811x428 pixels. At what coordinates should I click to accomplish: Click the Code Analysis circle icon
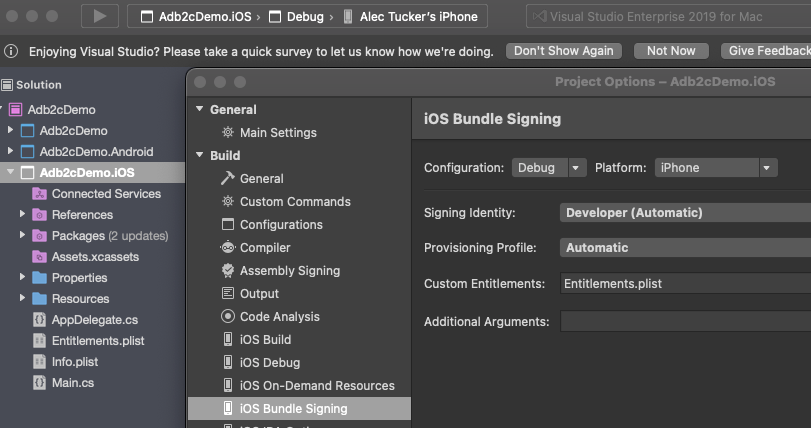[x=228, y=316]
